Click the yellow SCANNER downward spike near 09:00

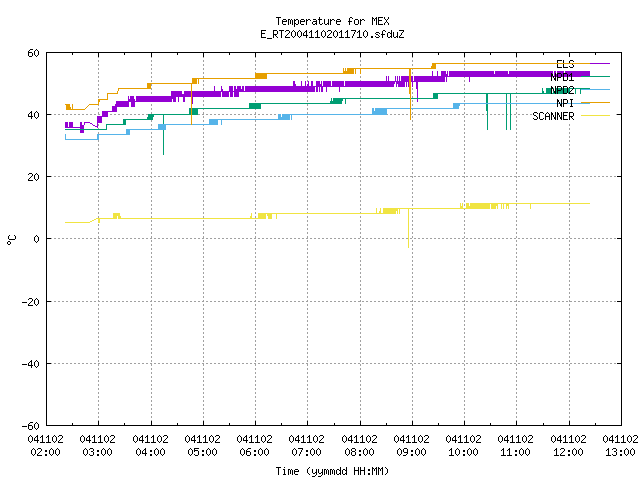pyautogui.click(x=409, y=229)
